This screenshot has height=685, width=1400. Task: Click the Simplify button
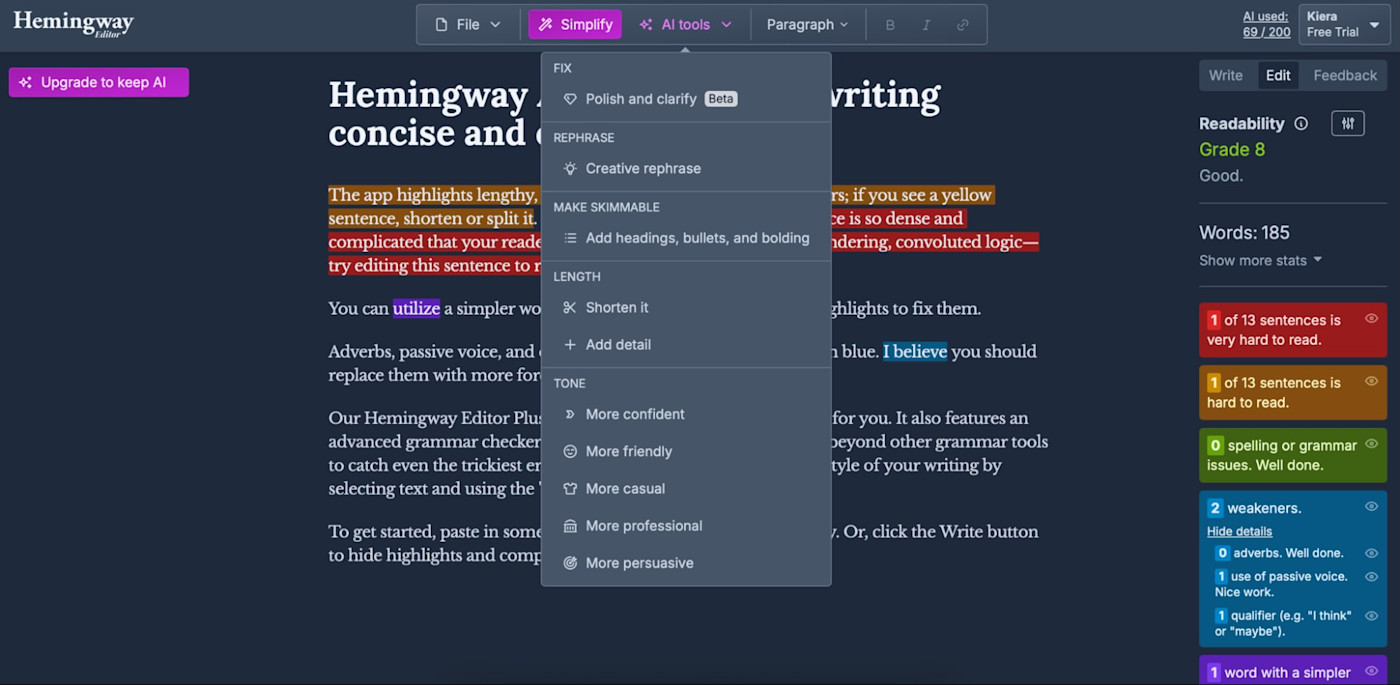pyautogui.click(x=575, y=24)
